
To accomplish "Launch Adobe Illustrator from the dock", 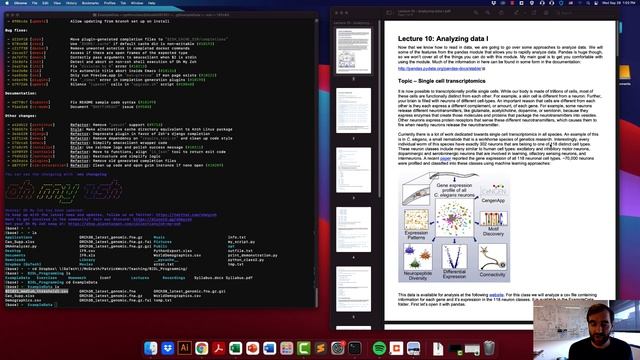I will point(184,348).
